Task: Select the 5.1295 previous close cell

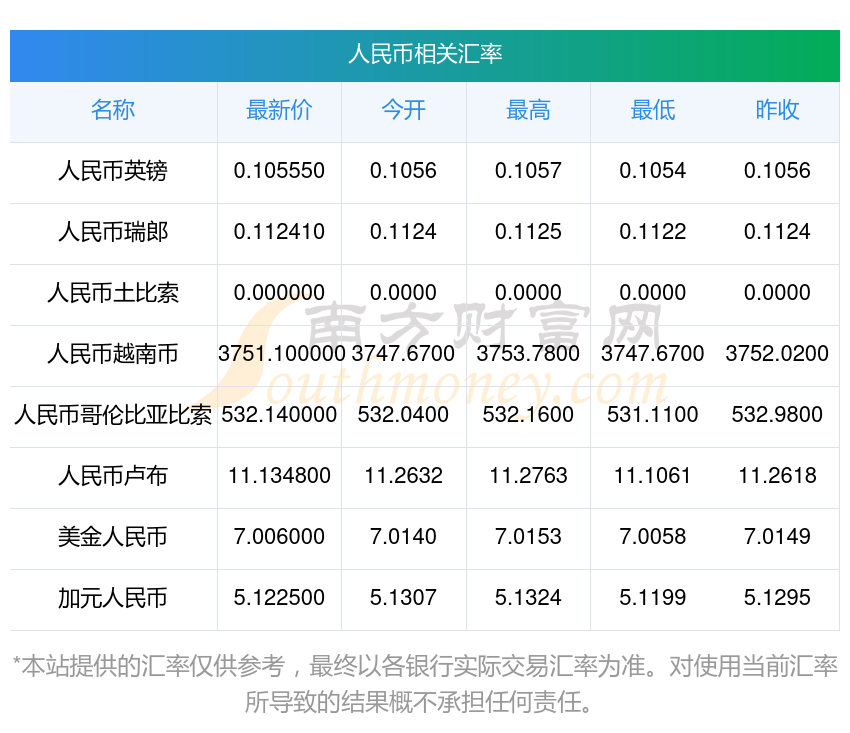Action: click(x=777, y=598)
